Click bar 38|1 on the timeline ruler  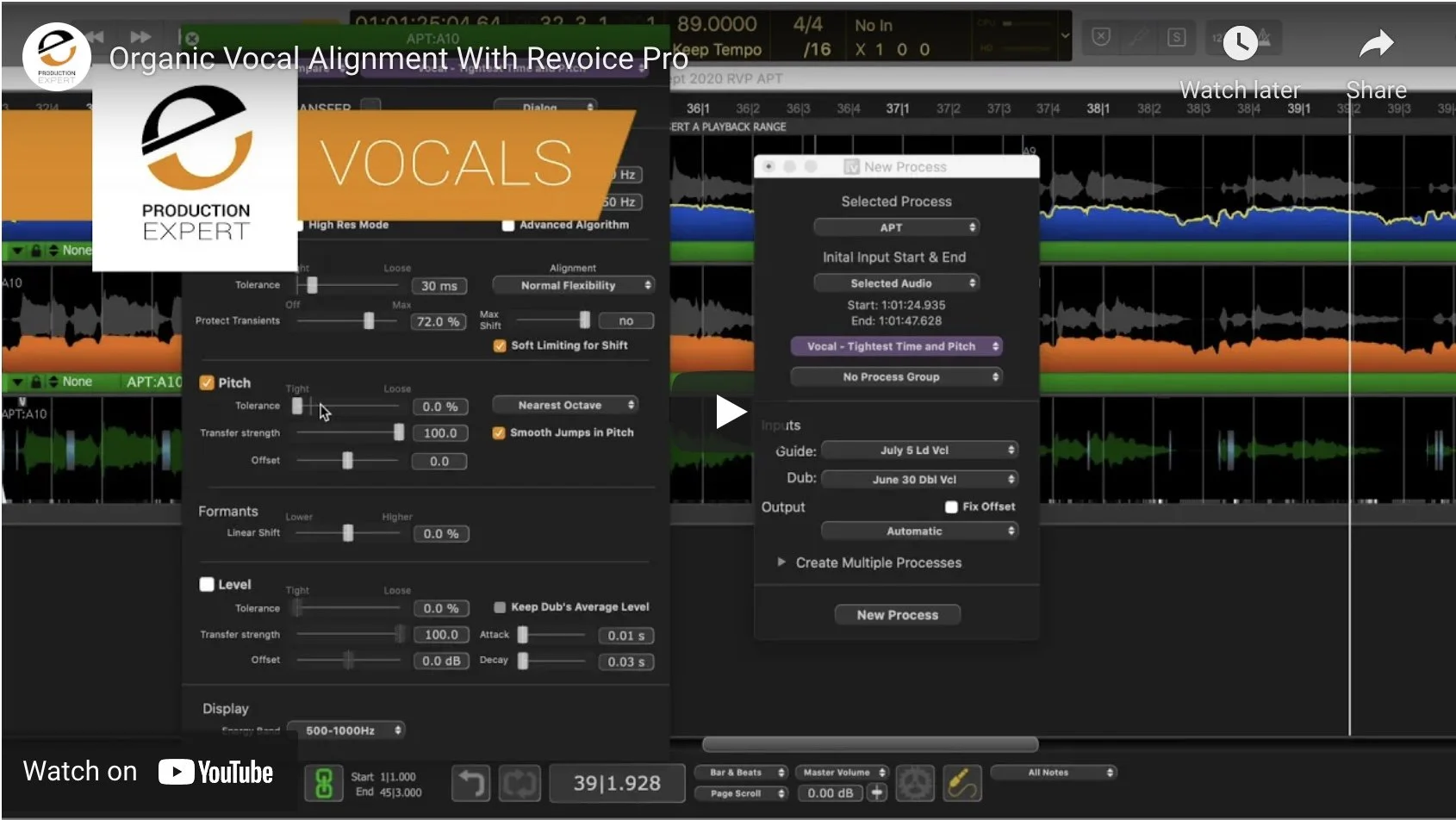tap(1098, 109)
